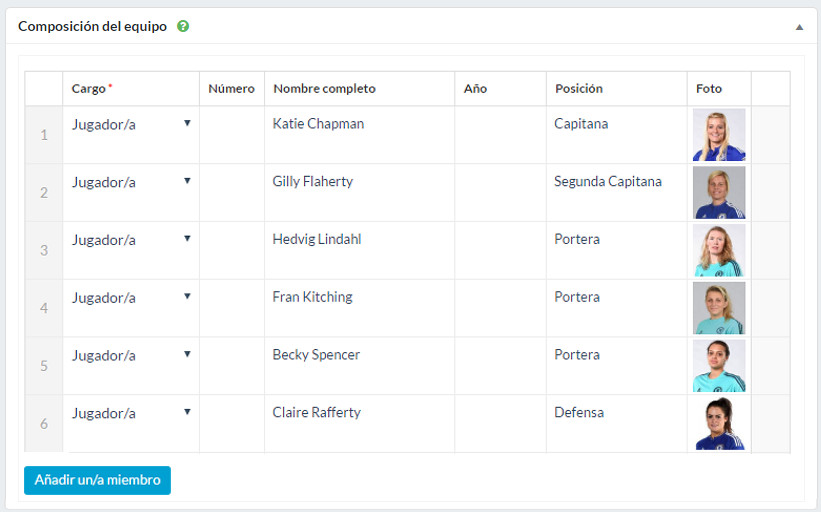This screenshot has height=512, width=821.
Task: Click the Nombre completo column header
Action: coord(324,89)
